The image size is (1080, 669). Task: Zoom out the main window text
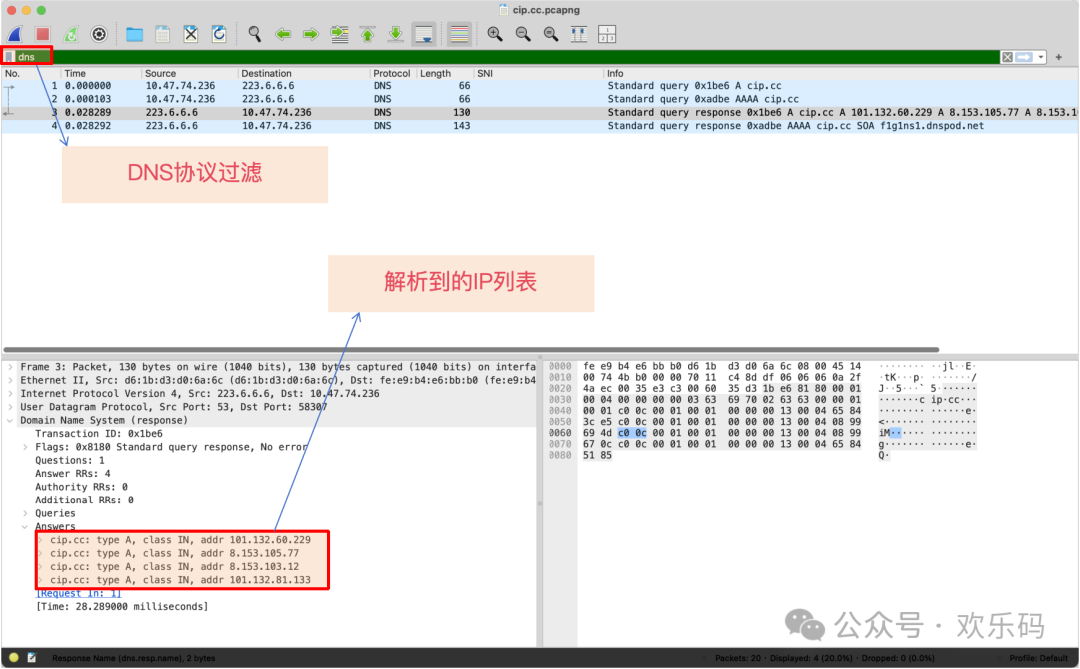pyautogui.click(x=523, y=34)
